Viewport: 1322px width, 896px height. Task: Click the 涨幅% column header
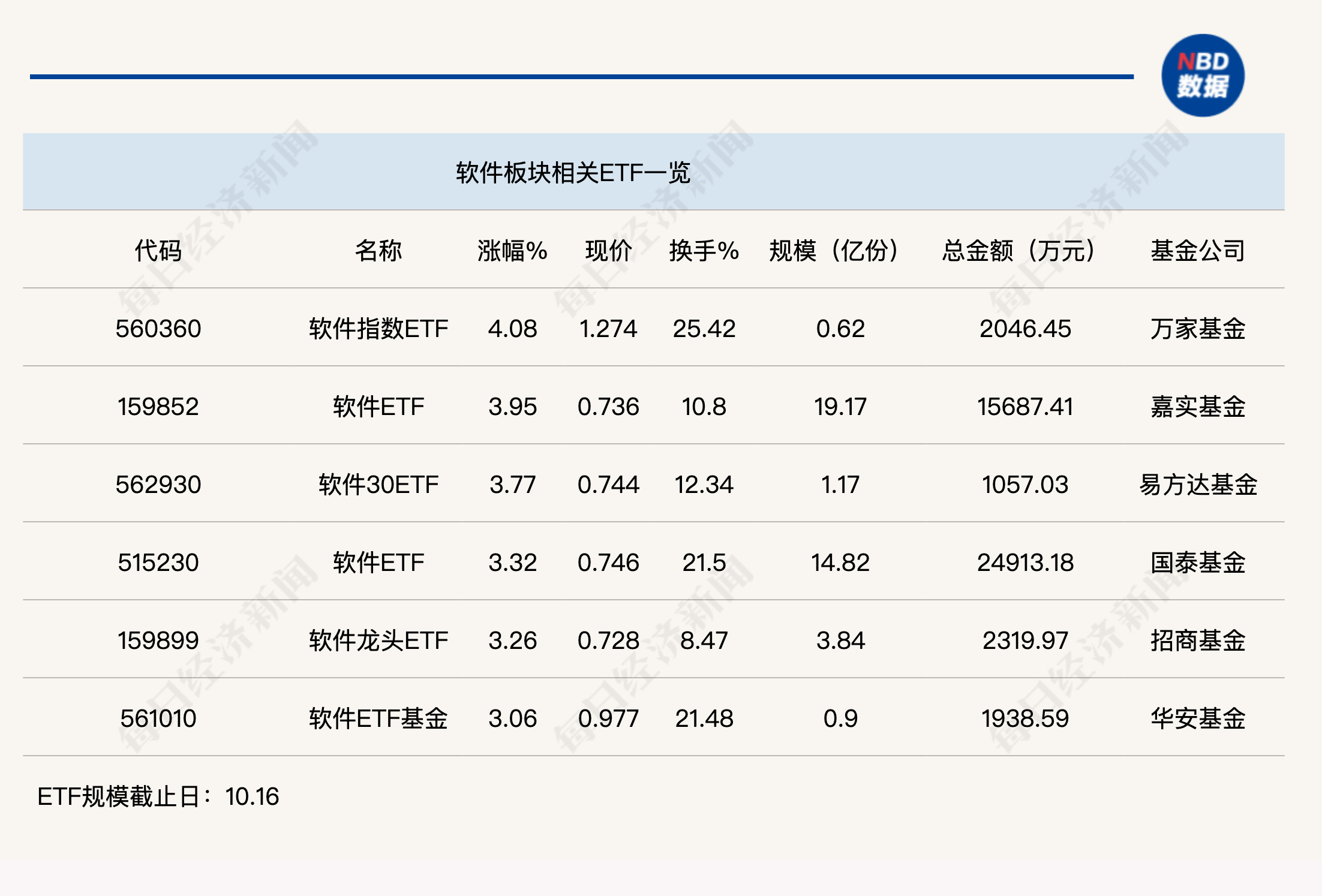click(x=512, y=250)
